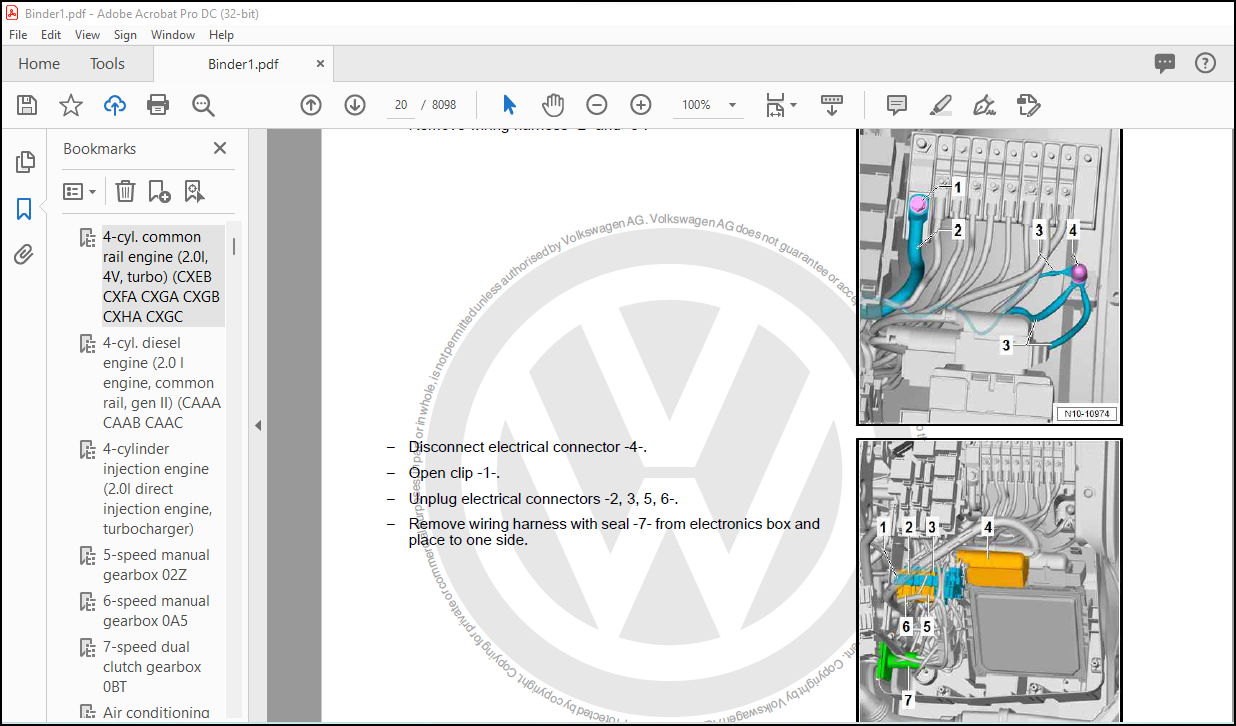
Task: Click the page number field showing 20
Action: (401, 105)
